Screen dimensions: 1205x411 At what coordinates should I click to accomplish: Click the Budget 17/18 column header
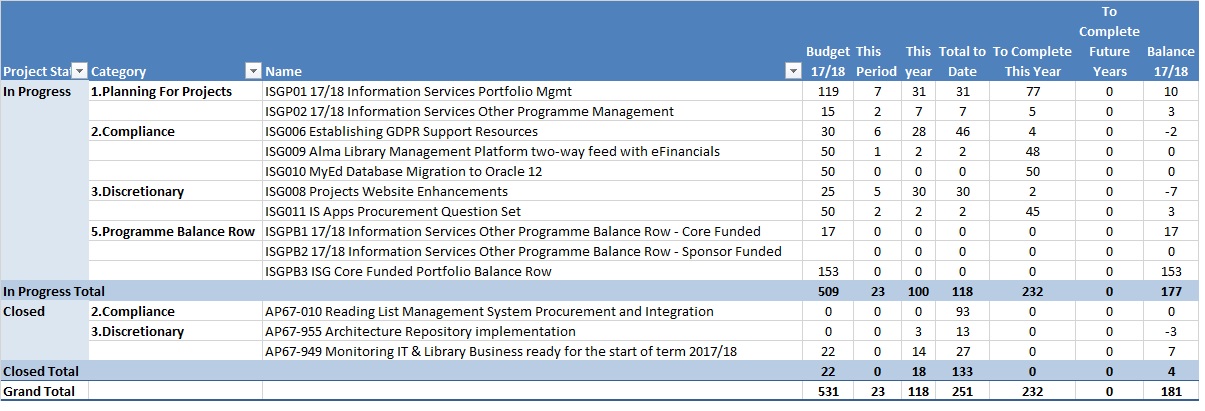click(x=827, y=61)
